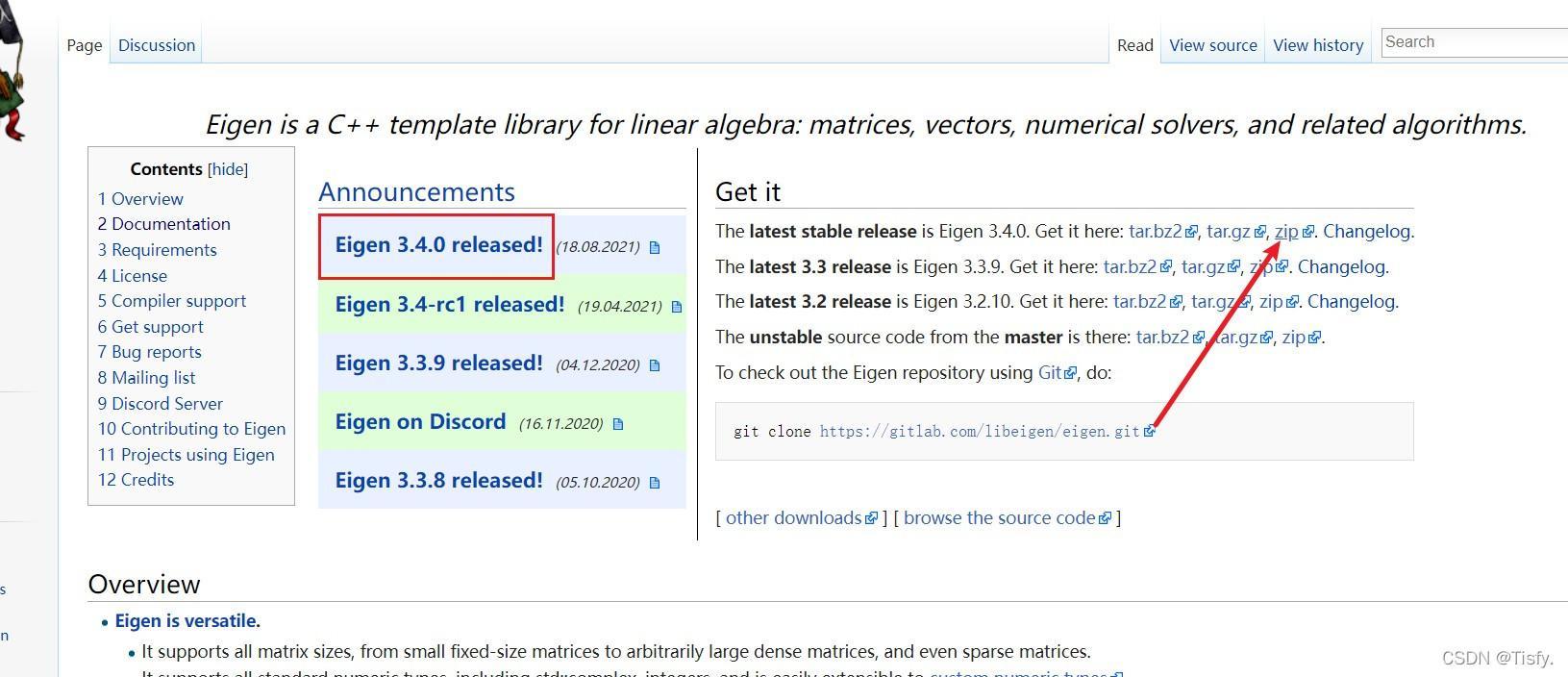Viewport: 1568px width, 677px height.
Task: Open document icon beside Eigen 3.4-rc1 announcement
Action: point(676,307)
